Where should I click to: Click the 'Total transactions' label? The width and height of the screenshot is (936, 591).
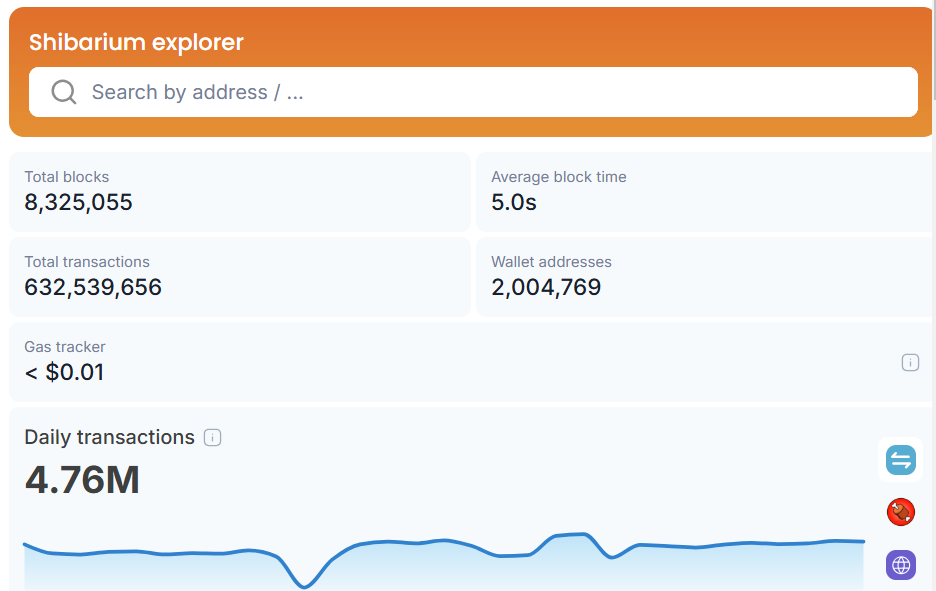(87, 262)
